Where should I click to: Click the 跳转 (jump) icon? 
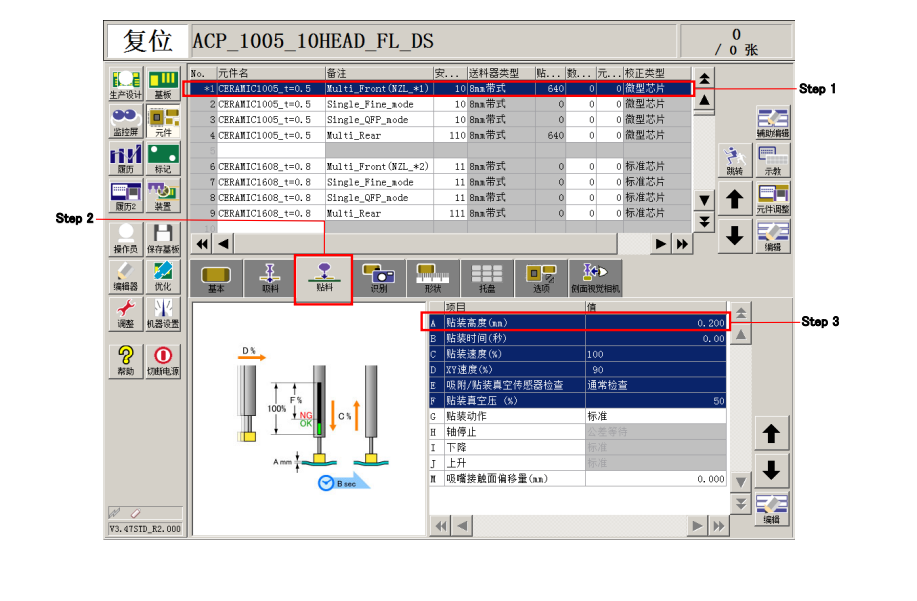pyautogui.click(x=735, y=161)
